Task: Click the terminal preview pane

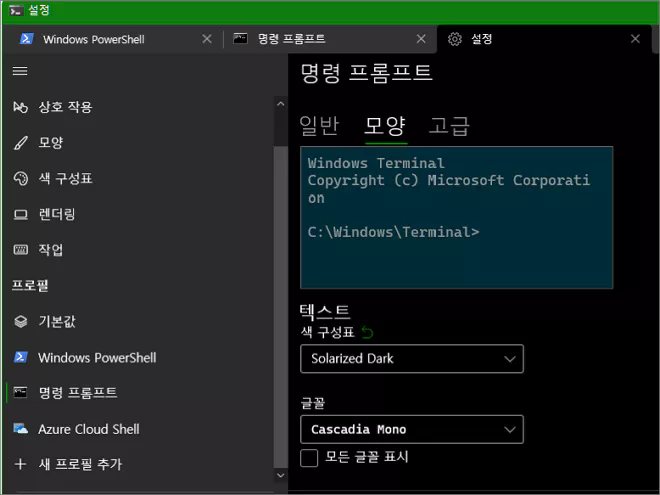Action: [x=456, y=217]
